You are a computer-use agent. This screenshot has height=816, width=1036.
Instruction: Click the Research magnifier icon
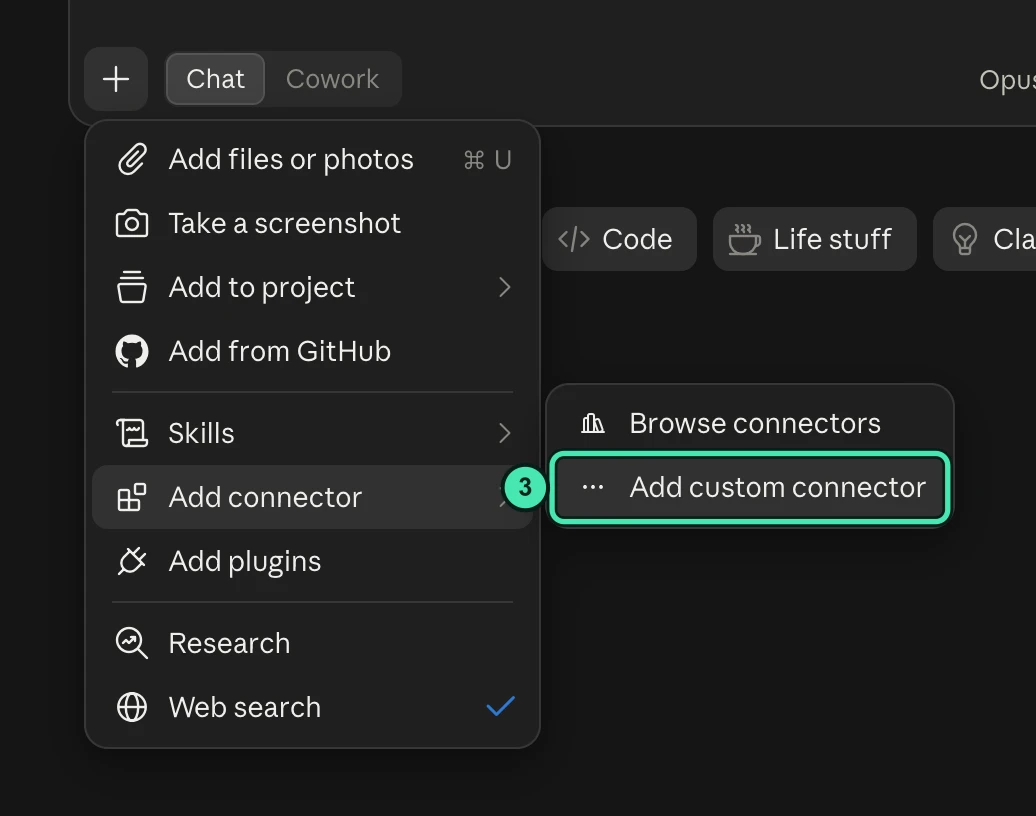click(131, 643)
